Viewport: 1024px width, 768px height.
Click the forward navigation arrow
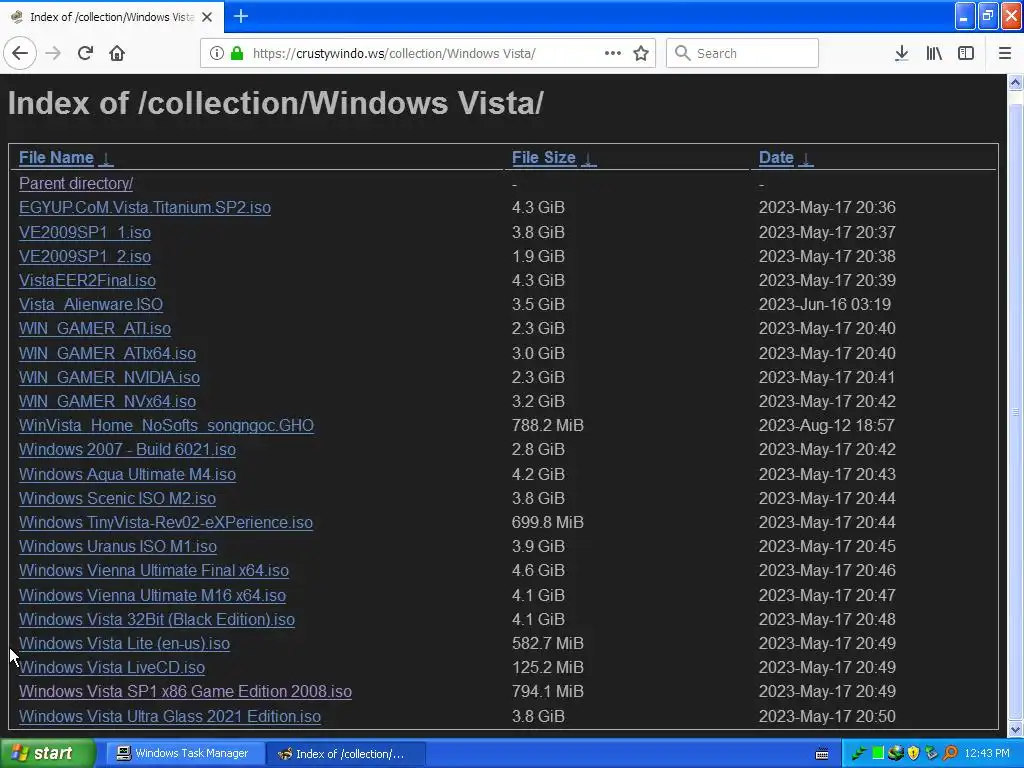tap(54, 54)
